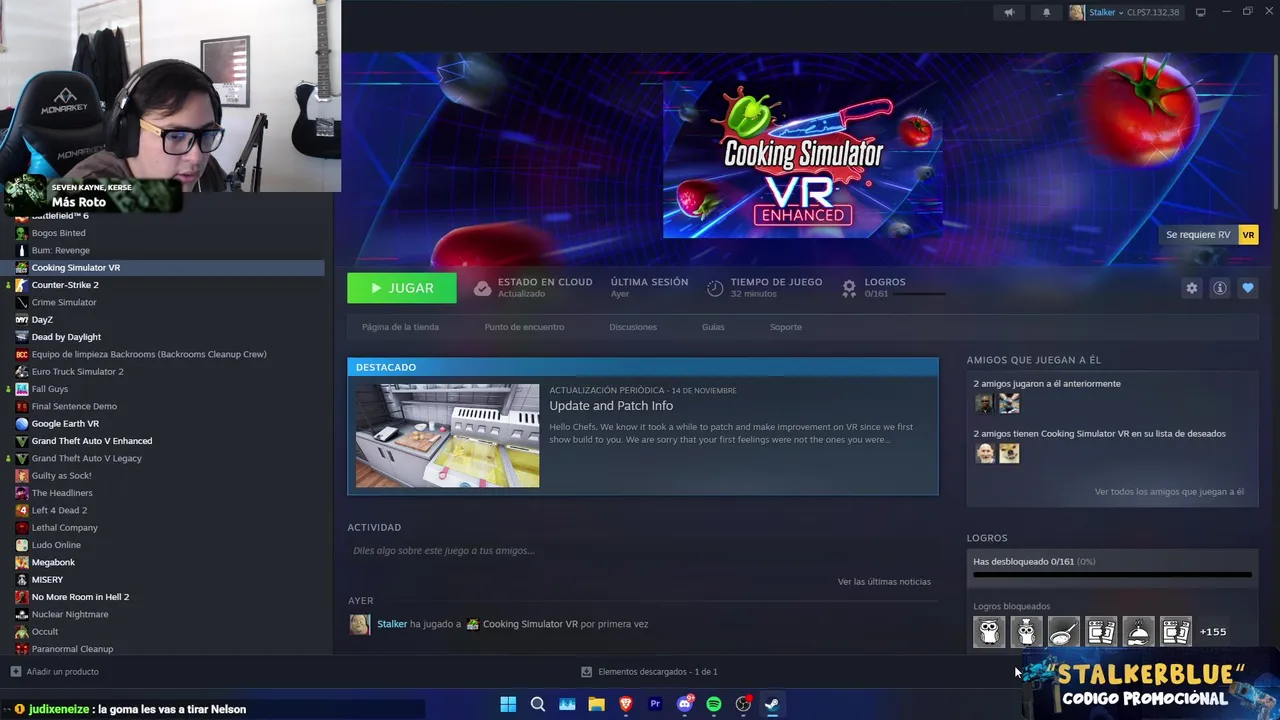The width and height of the screenshot is (1280, 720).
Task: Click the activity status input field
Action: click(643, 551)
